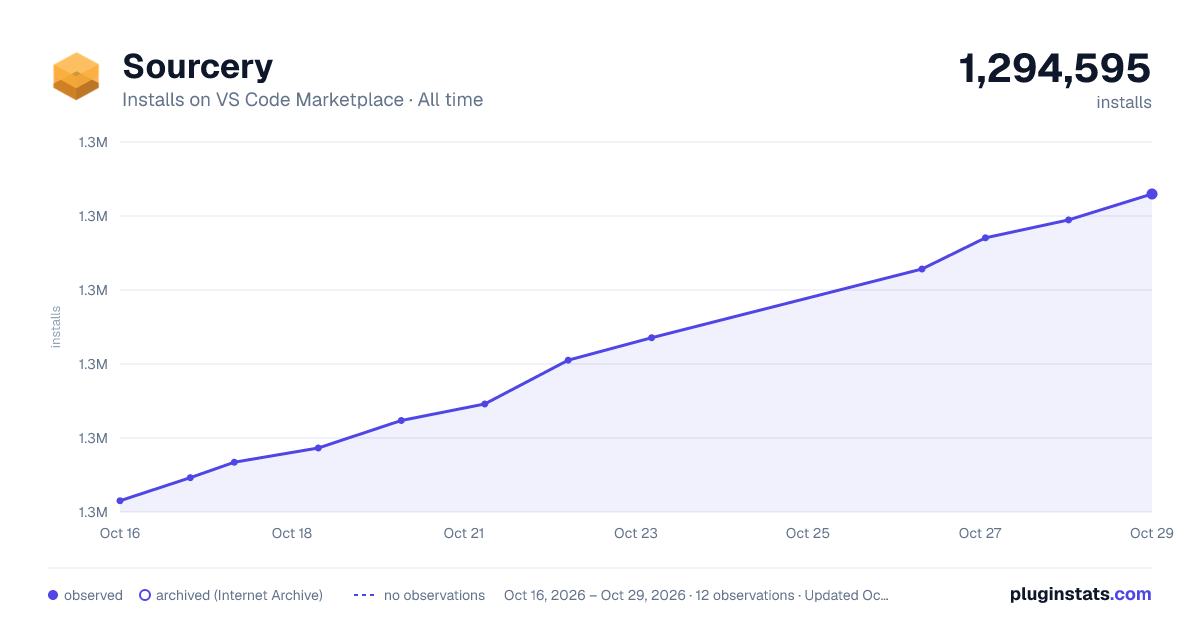Click the 'no observations' legend text
1200x630 pixels.
pos(434,595)
